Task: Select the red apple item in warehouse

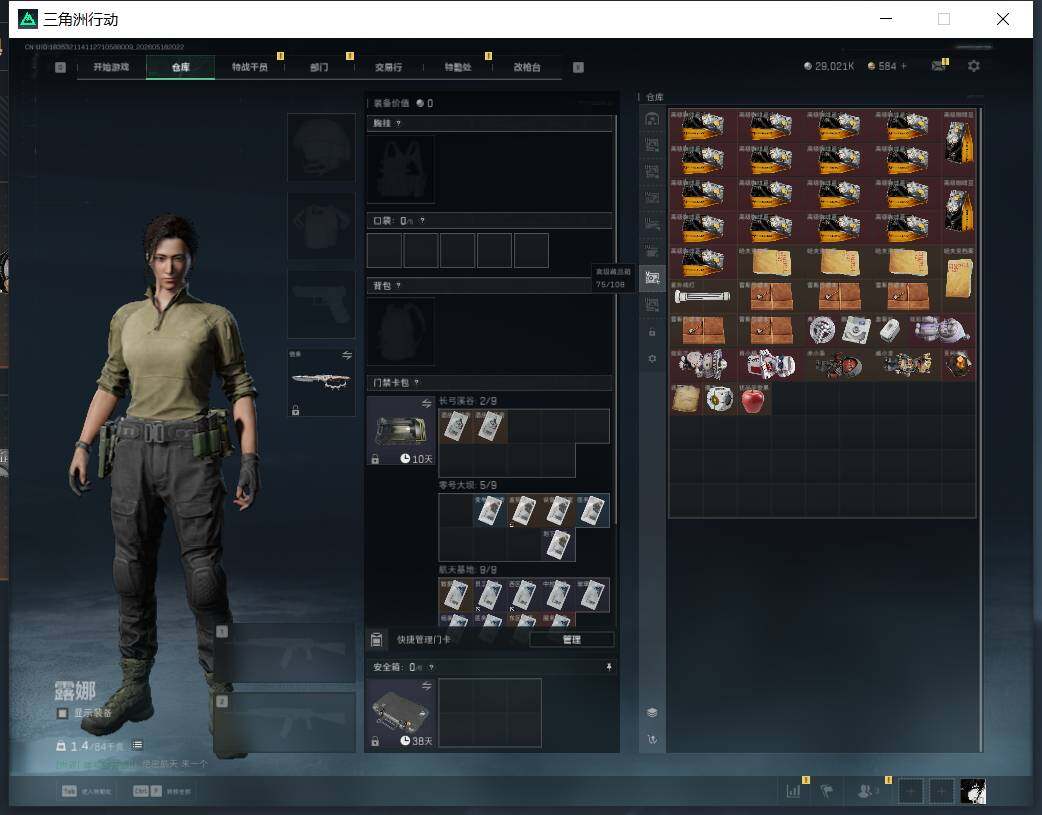Action: point(753,400)
